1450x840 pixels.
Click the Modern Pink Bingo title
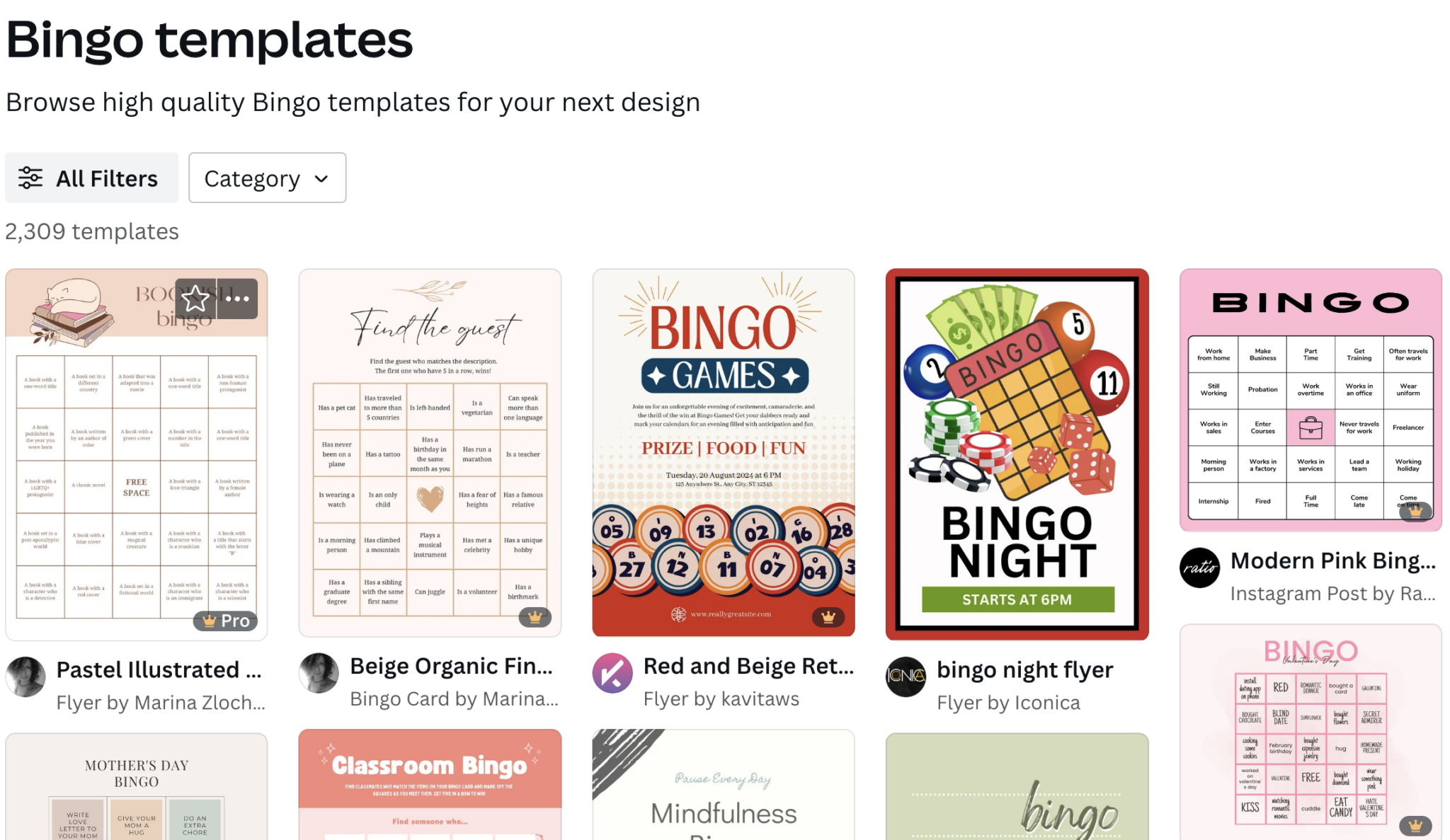click(1333, 560)
